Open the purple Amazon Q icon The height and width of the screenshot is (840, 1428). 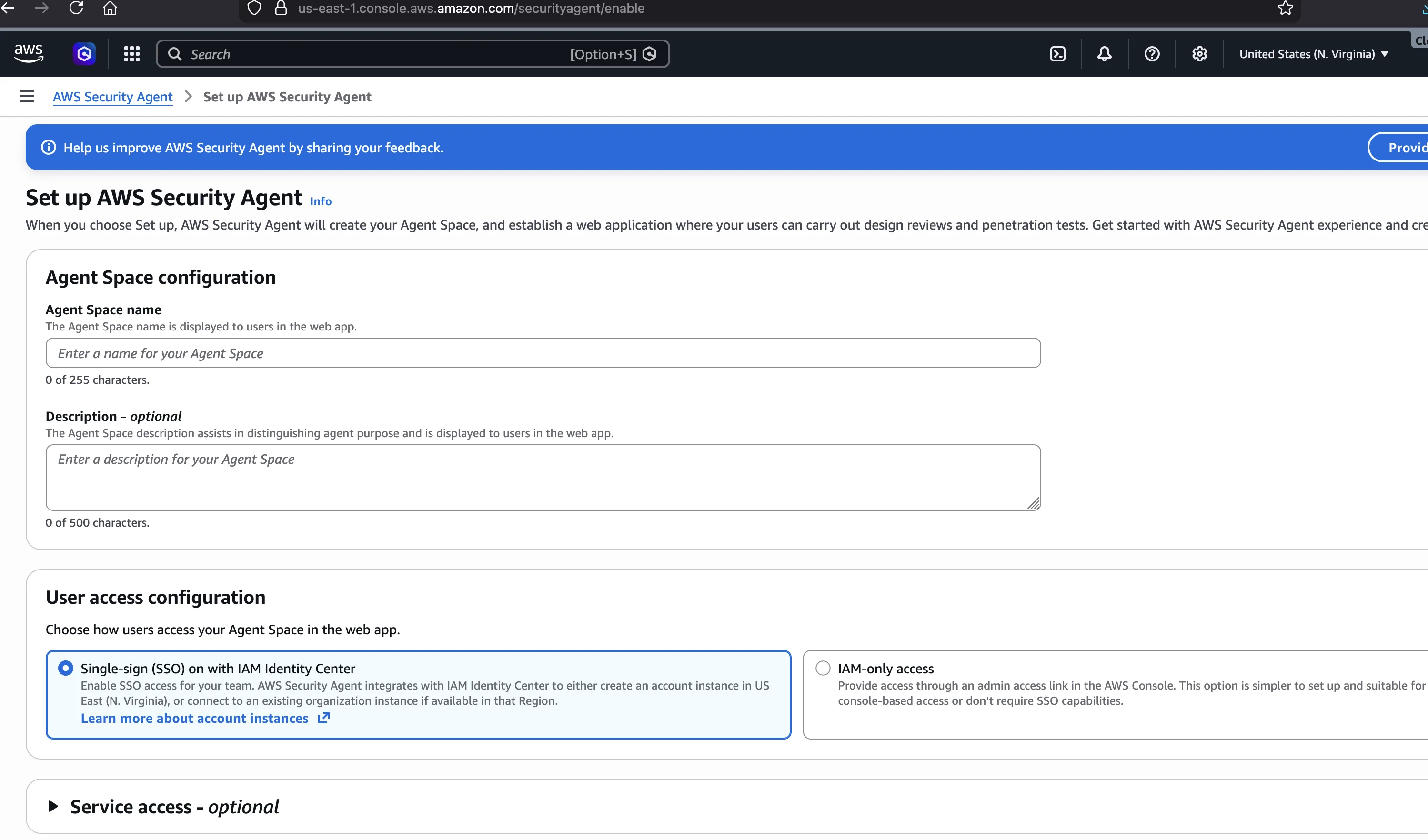[x=84, y=54]
